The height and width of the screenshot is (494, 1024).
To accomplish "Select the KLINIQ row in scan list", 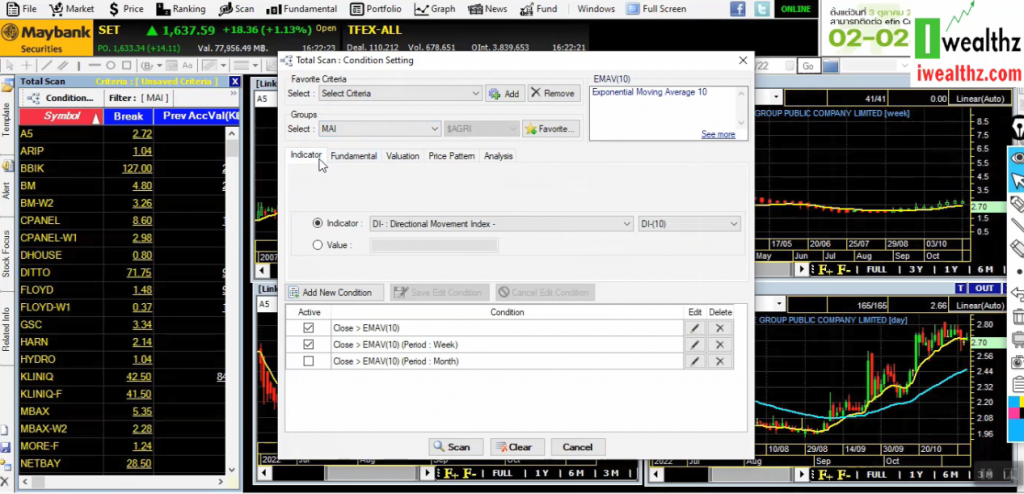I will (121, 377).
